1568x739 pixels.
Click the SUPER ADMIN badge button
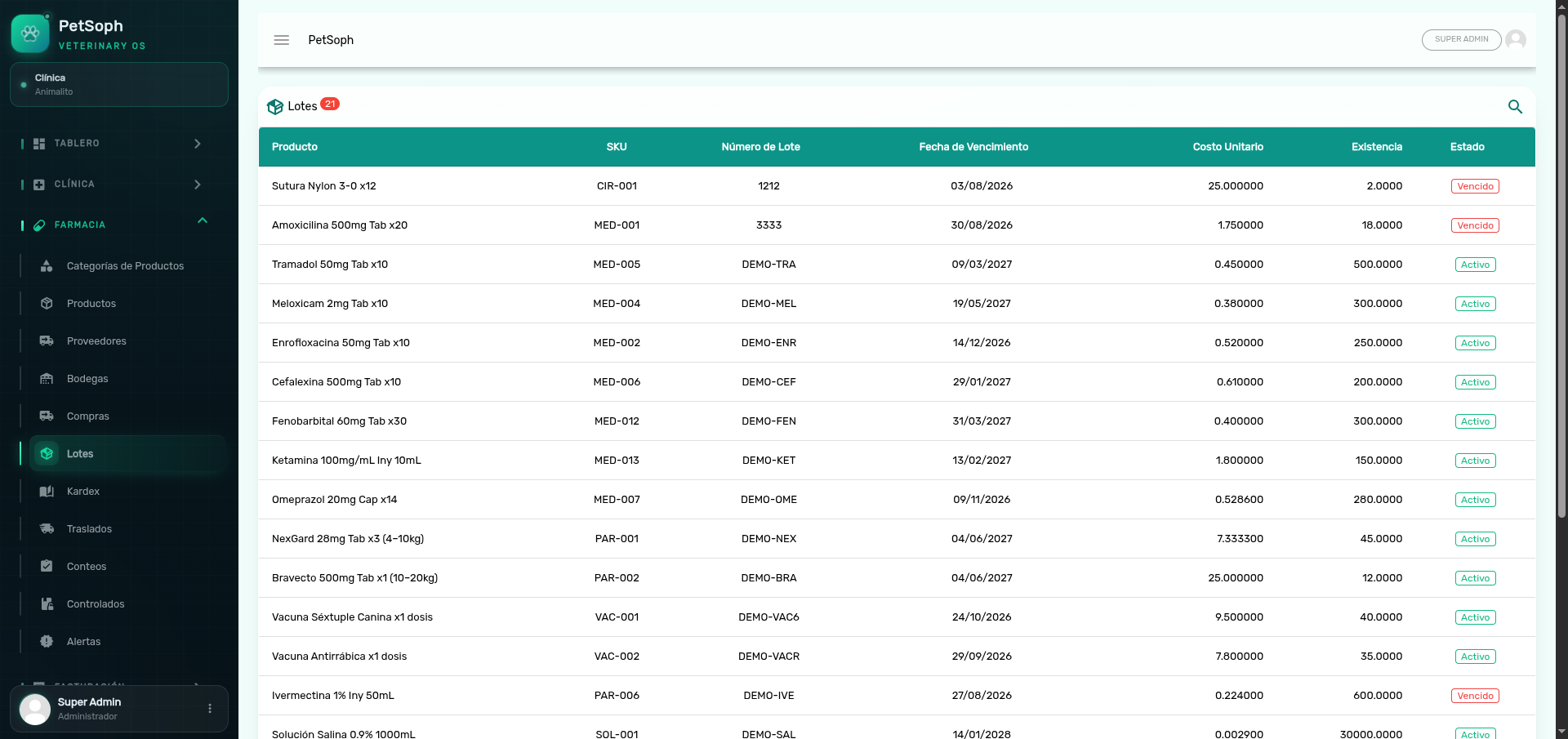pyautogui.click(x=1461, y=39)
